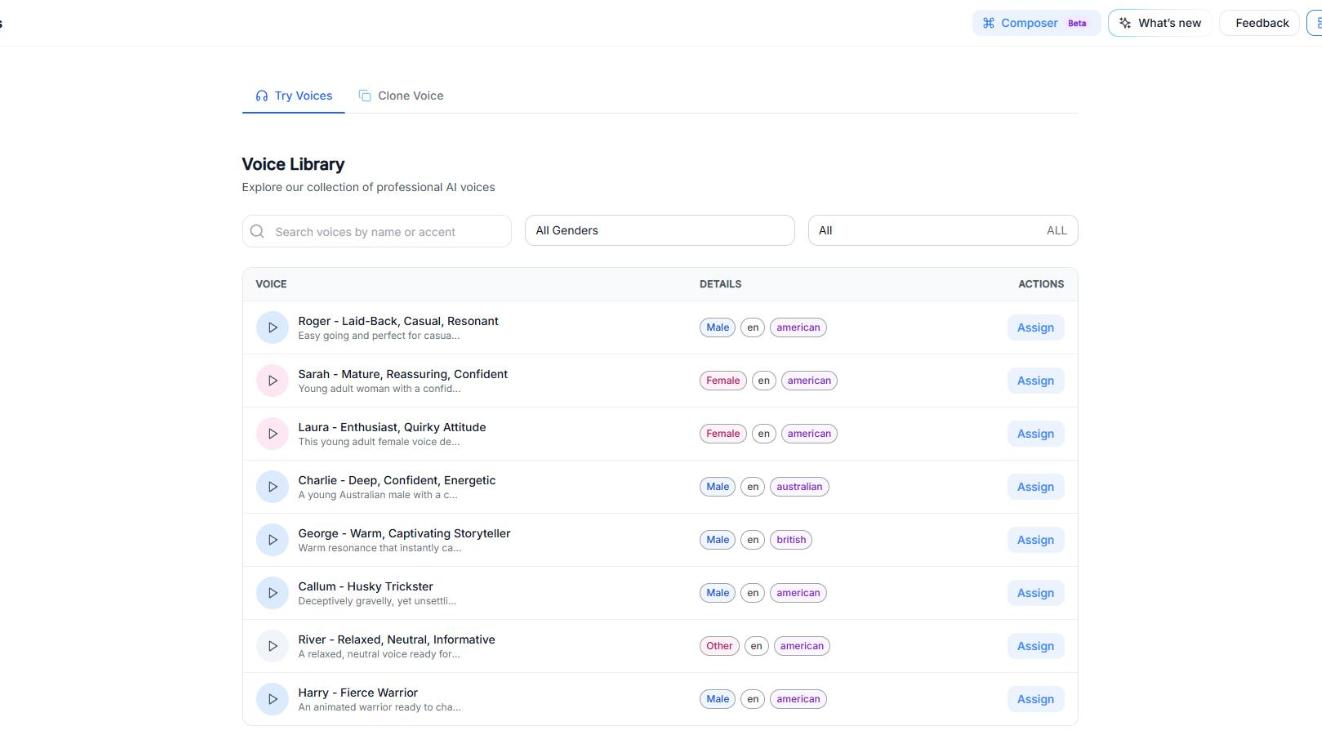Focus the search voices input field
This screenshot has width=1322, height=744.
(x=377, y=231)
